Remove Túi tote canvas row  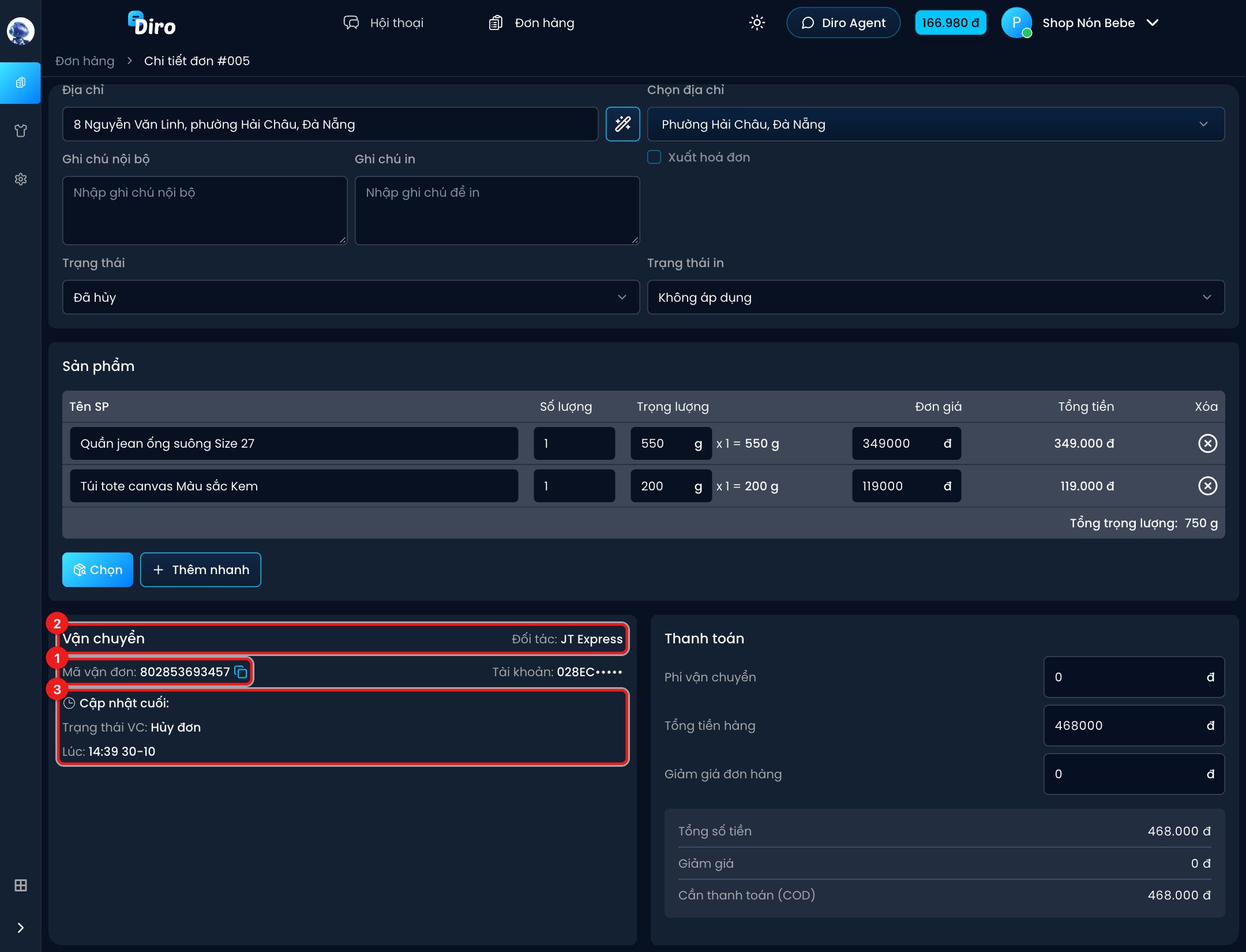(x=1208, y=486)
